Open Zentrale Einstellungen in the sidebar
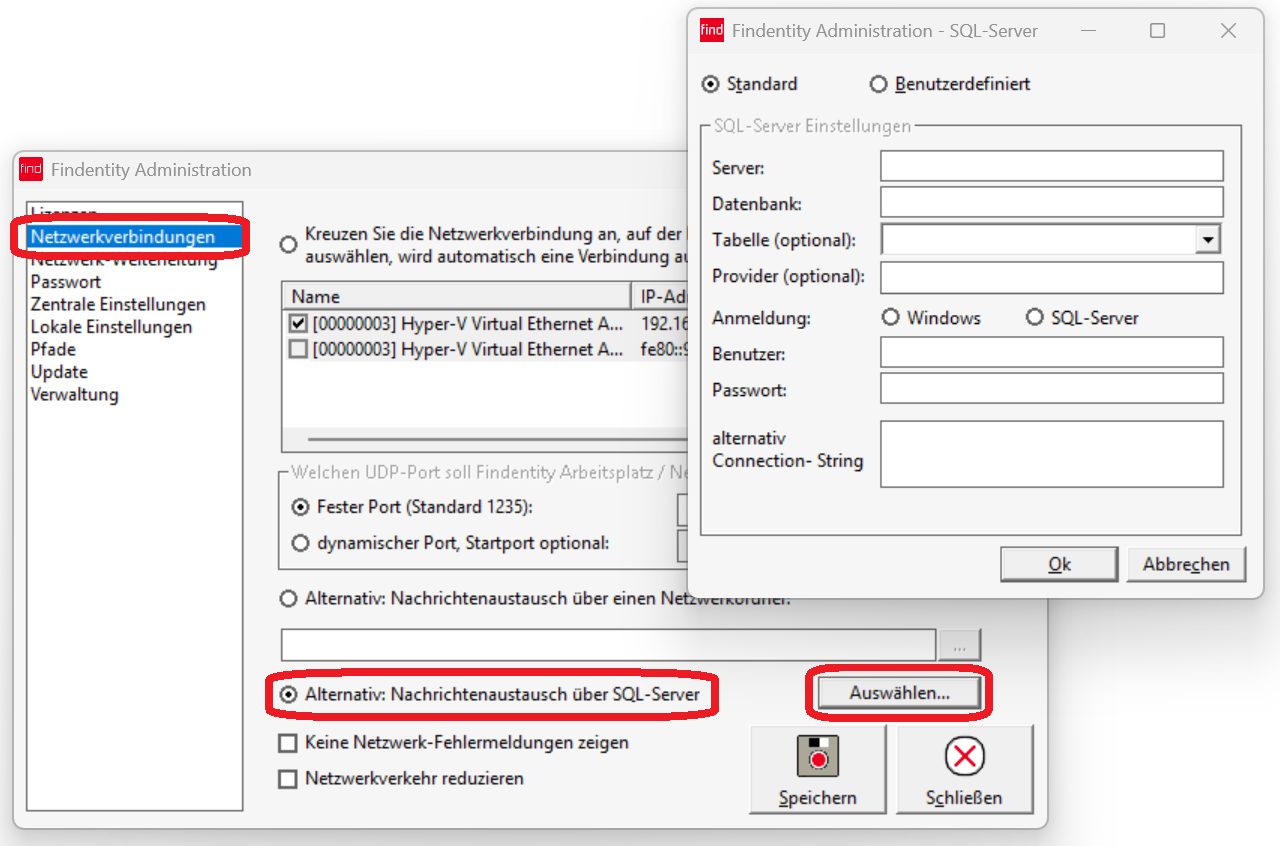Viewport: 1280px width, 846px height. pyautogui.click(x=118, y=304)
